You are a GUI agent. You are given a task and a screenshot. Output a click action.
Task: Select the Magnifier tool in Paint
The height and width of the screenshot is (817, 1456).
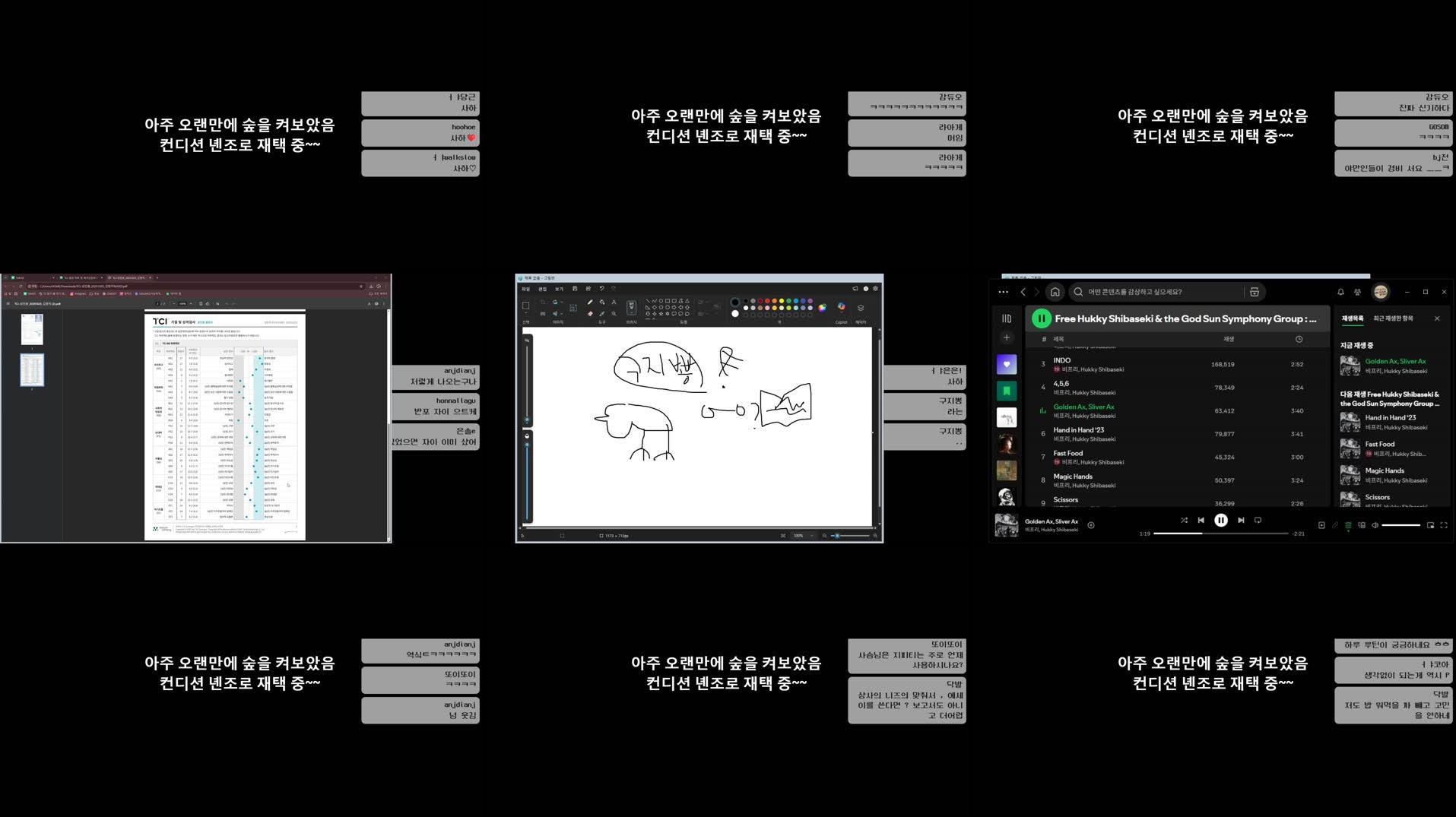point(614,314)
